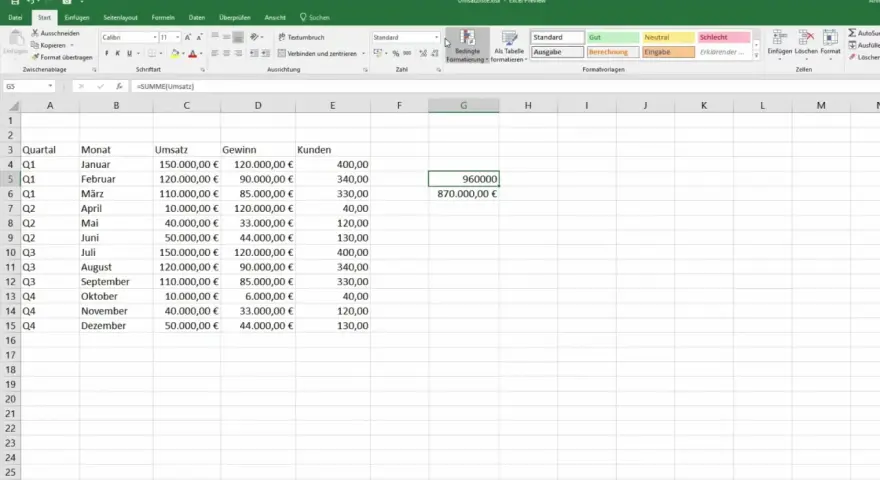The height and width of the screenshot is (480, 880).
Task: Click the Ausschneiden scissors button
Action: click(x=55, y=33)
